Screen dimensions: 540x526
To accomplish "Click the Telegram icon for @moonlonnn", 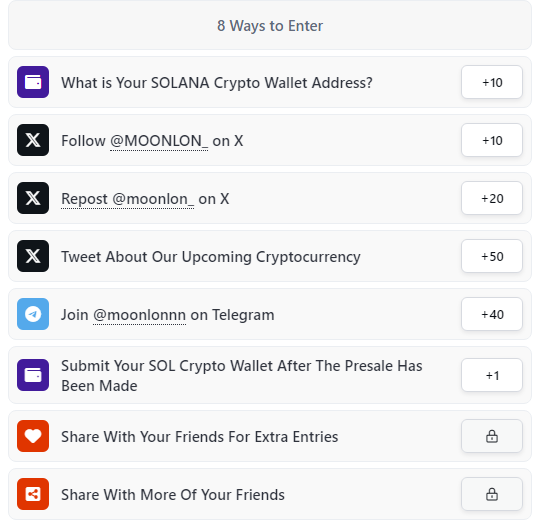I will tap(33, 314).
